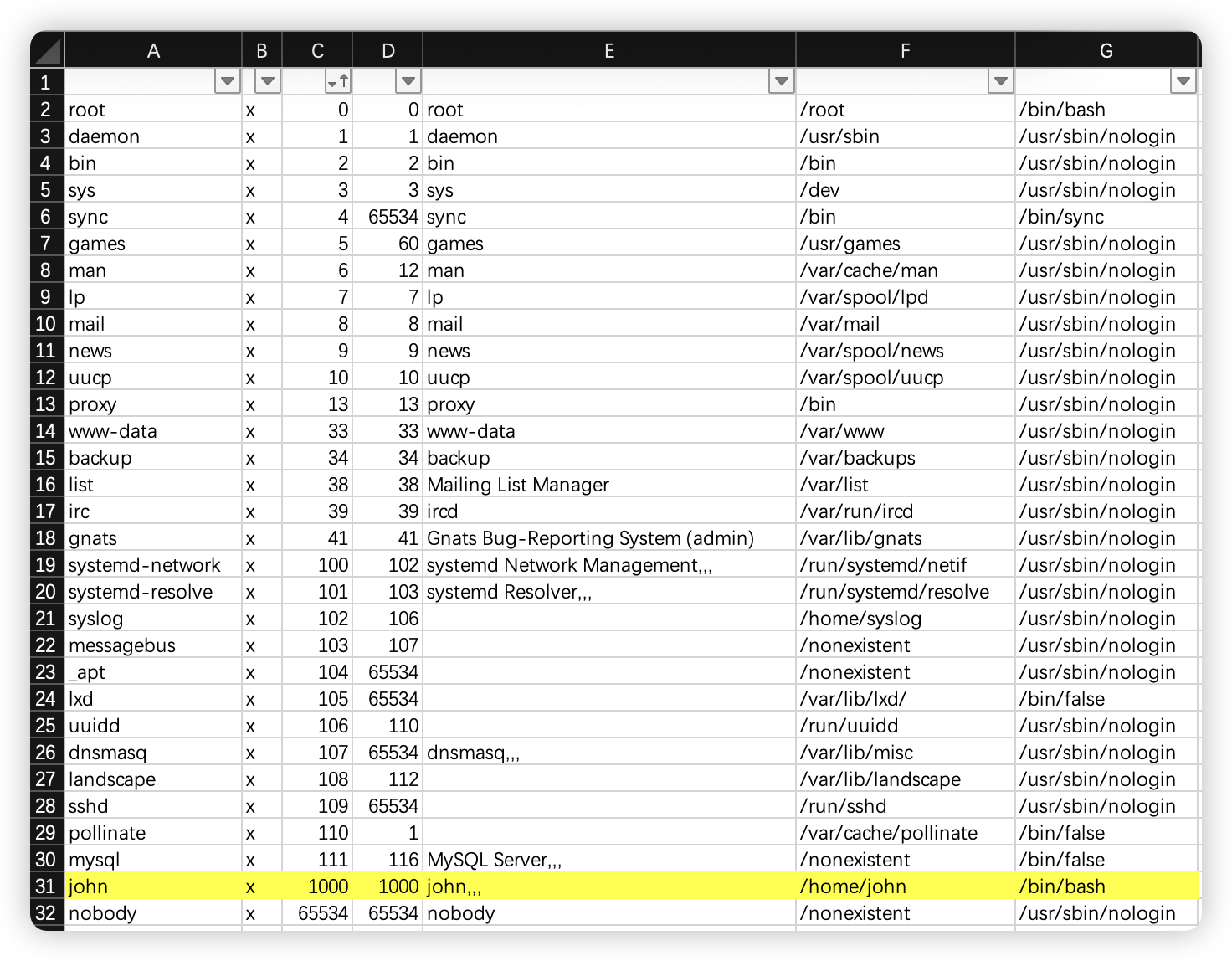Open sorted filter dropdown in column C

337,81
